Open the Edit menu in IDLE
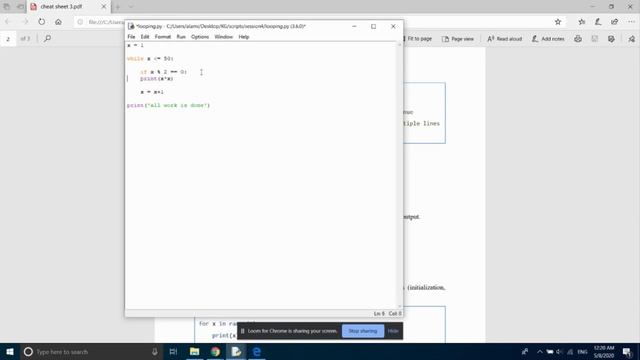This screenshot has width=640, height=360. point(145,37)
